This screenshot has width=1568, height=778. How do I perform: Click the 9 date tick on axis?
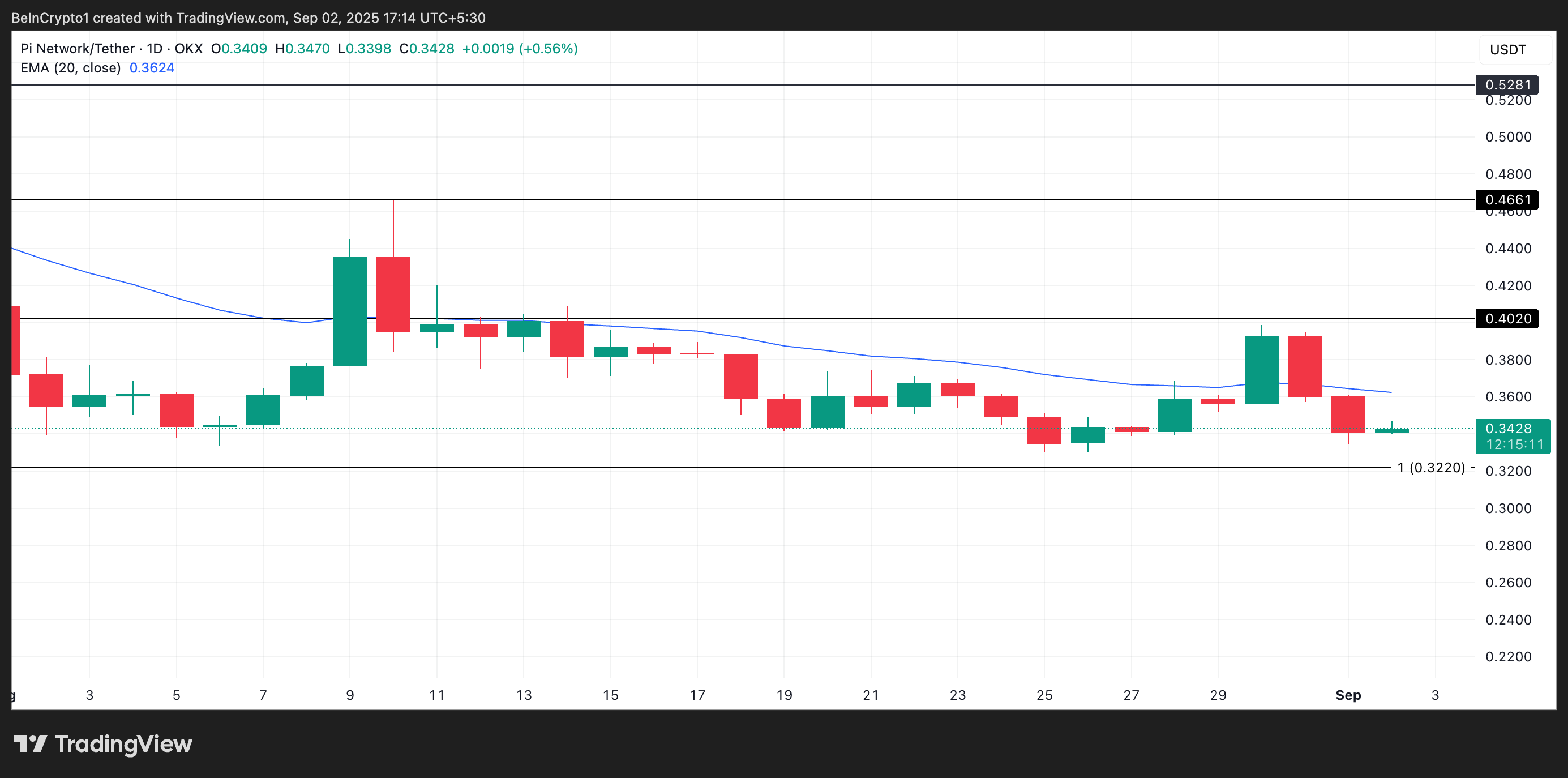click(x=349, y=695)
